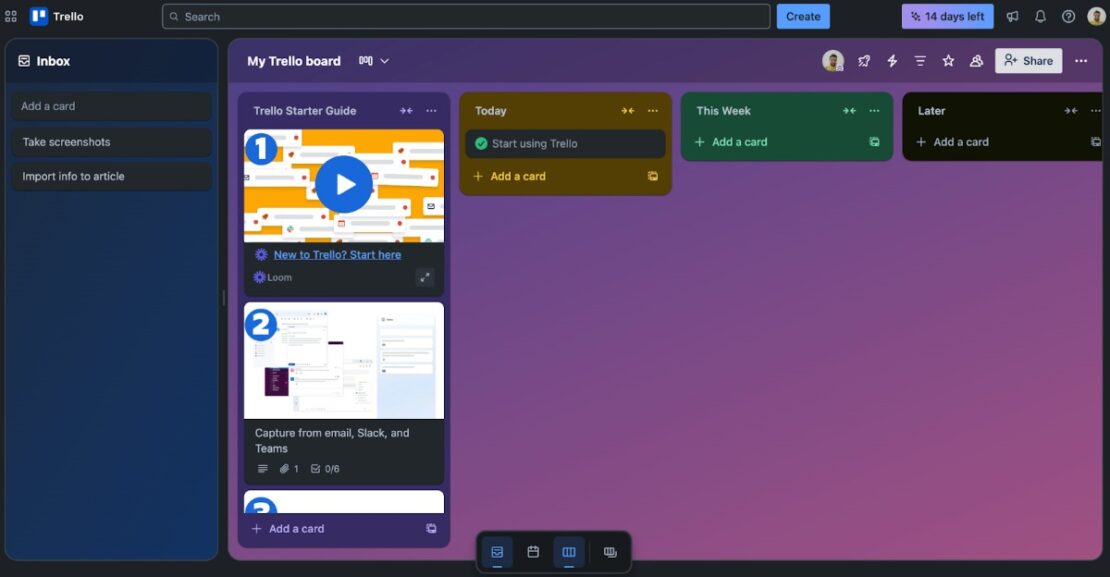Click the description icon on capture card

[263, 469]
